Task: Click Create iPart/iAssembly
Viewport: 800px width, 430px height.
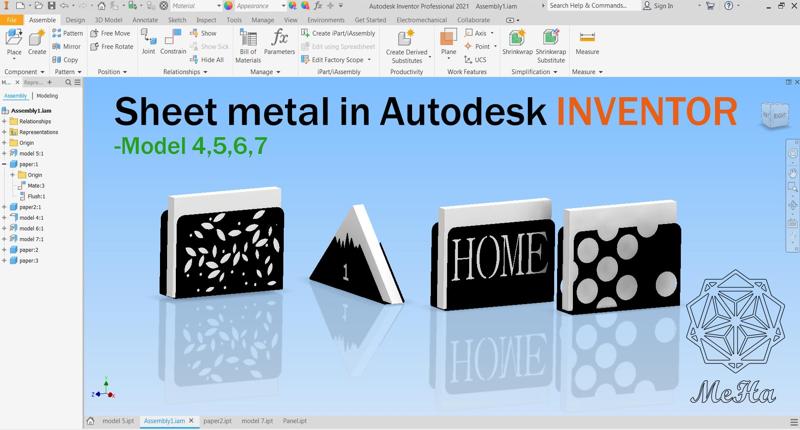Action: (x=338, y=33)
